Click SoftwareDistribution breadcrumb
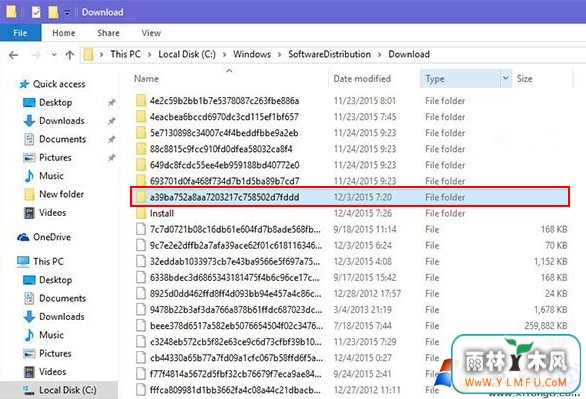586x399 pixels. tap(329, 54)
